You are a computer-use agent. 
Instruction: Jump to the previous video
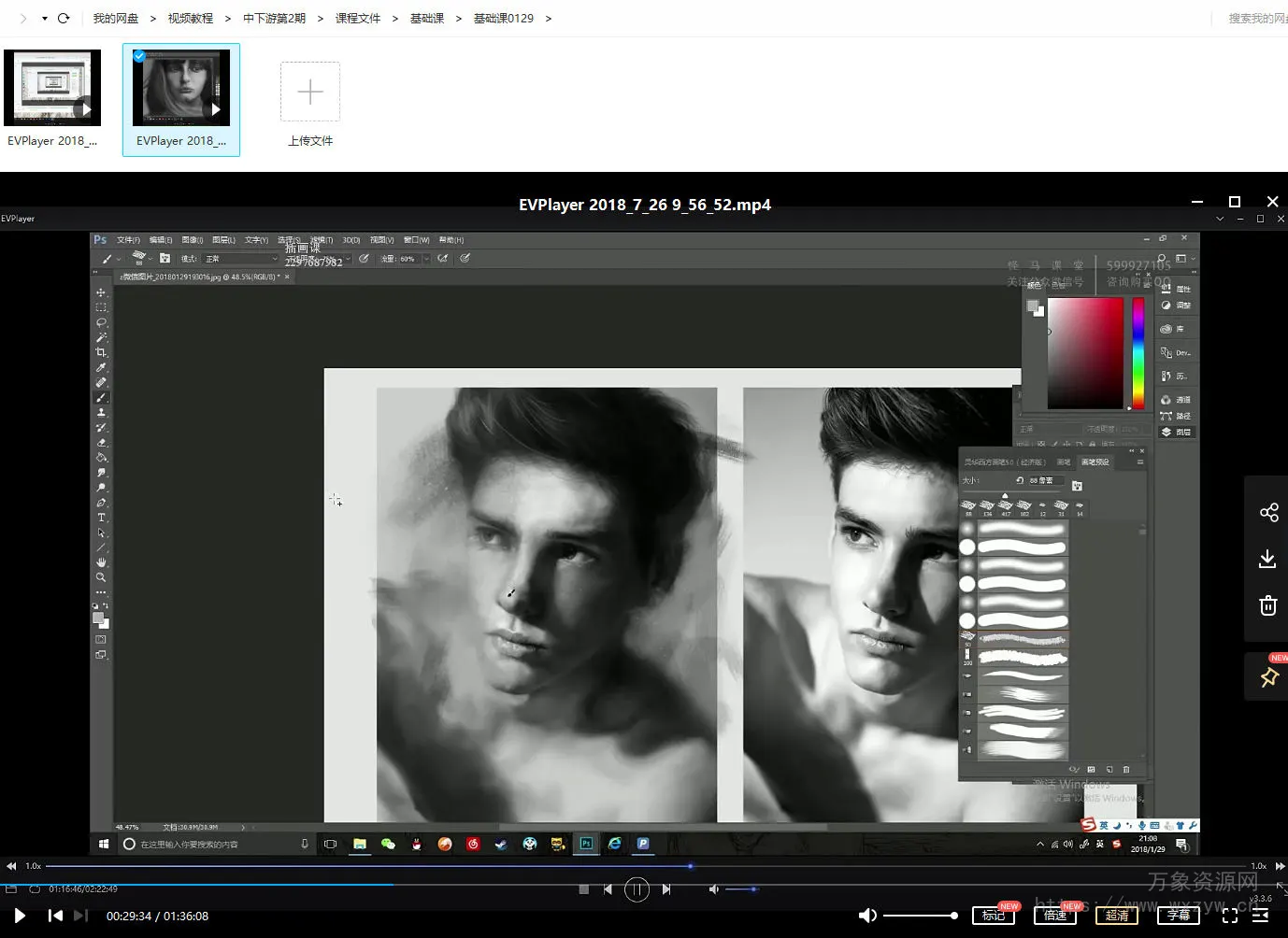[55, 916]
